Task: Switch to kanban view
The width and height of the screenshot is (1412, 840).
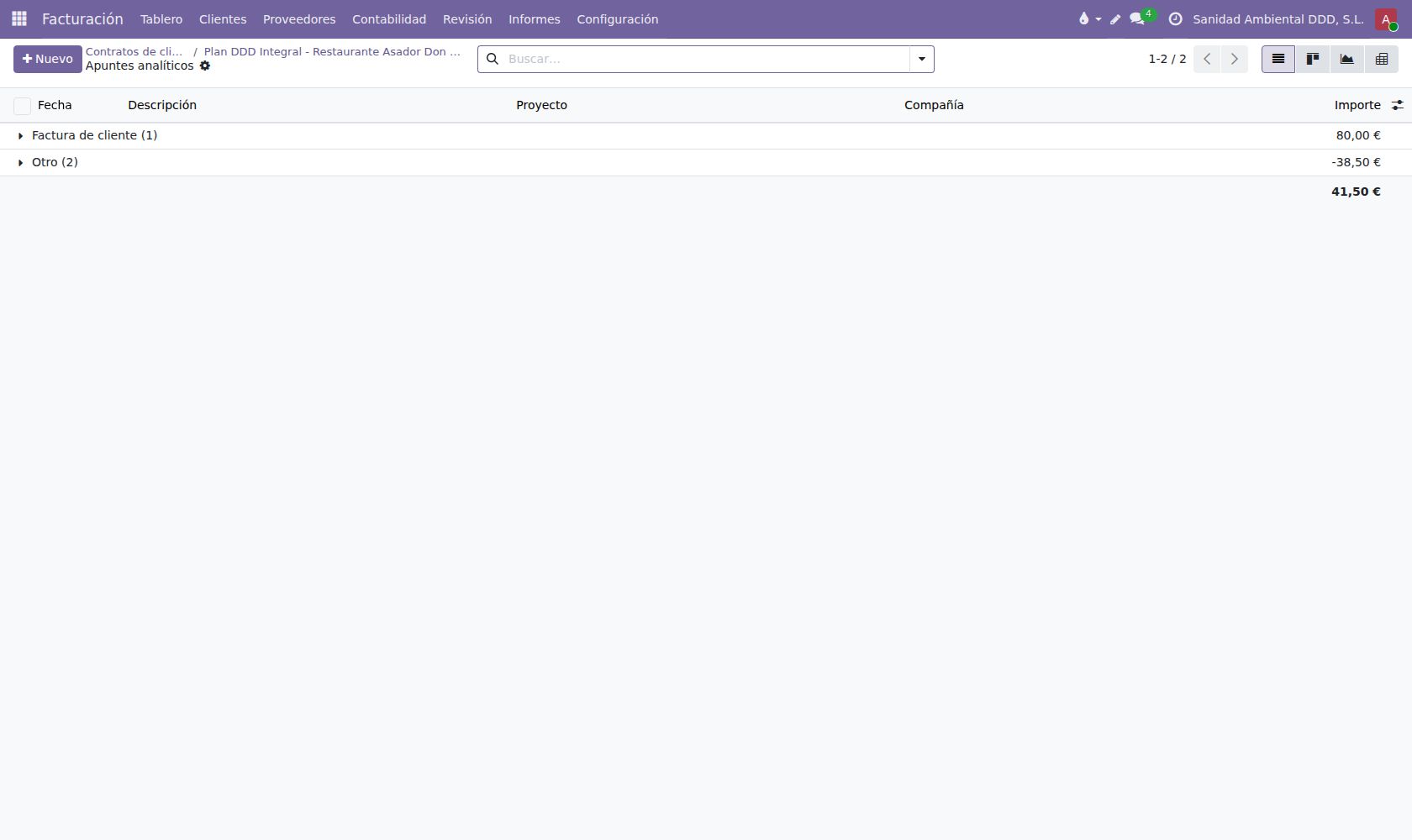Action: (x=1312, y=59)
